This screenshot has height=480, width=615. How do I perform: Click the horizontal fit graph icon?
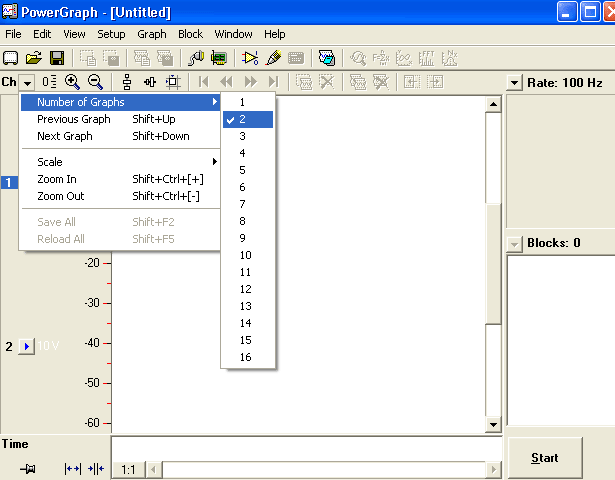click(x=150, y=82)
